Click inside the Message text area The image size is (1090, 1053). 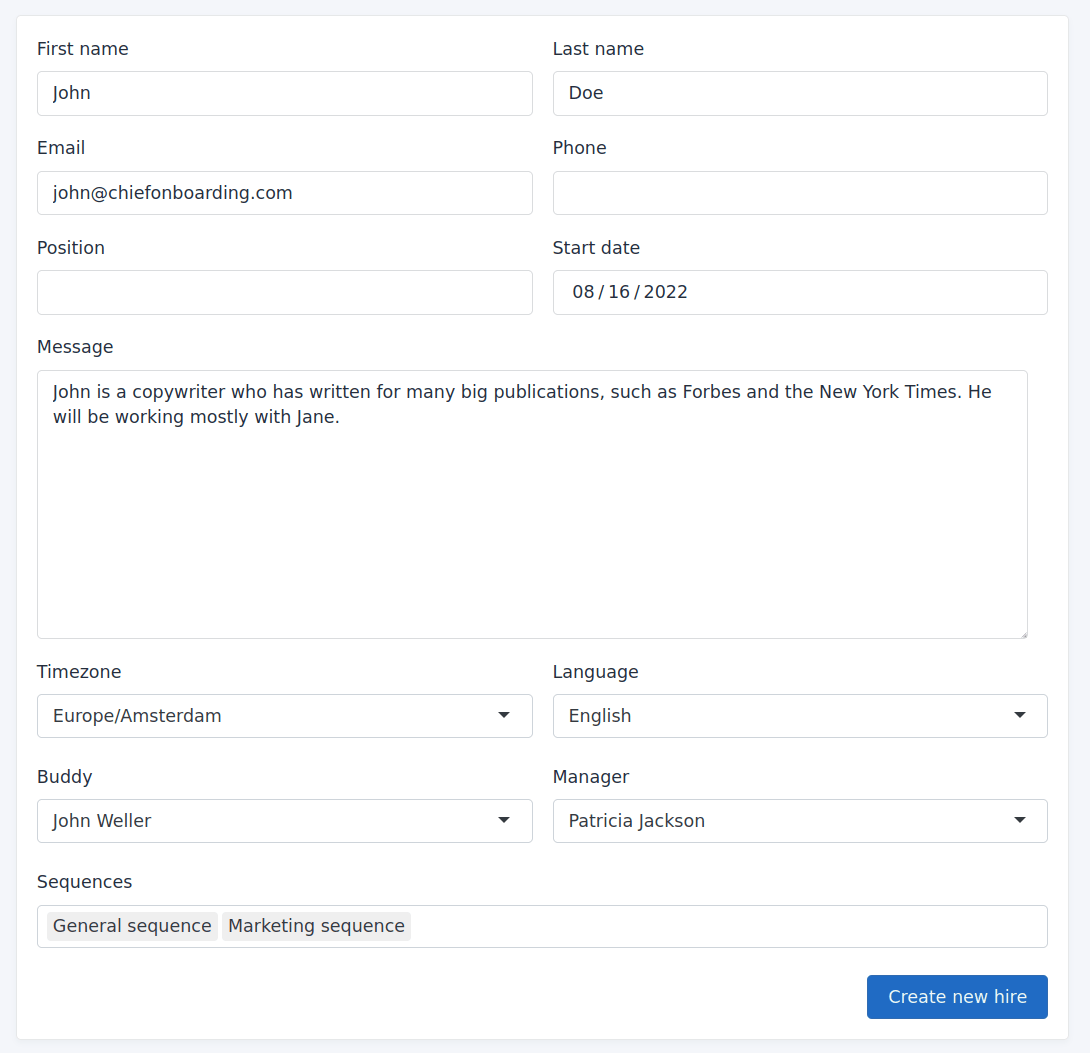click(531, 520)
